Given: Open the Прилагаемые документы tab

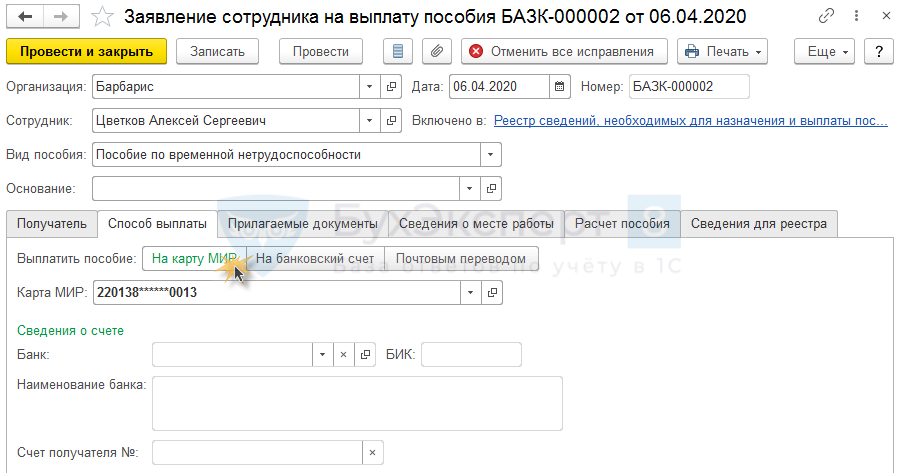Looking at the screenshot, I should click(x=301, y=224).
